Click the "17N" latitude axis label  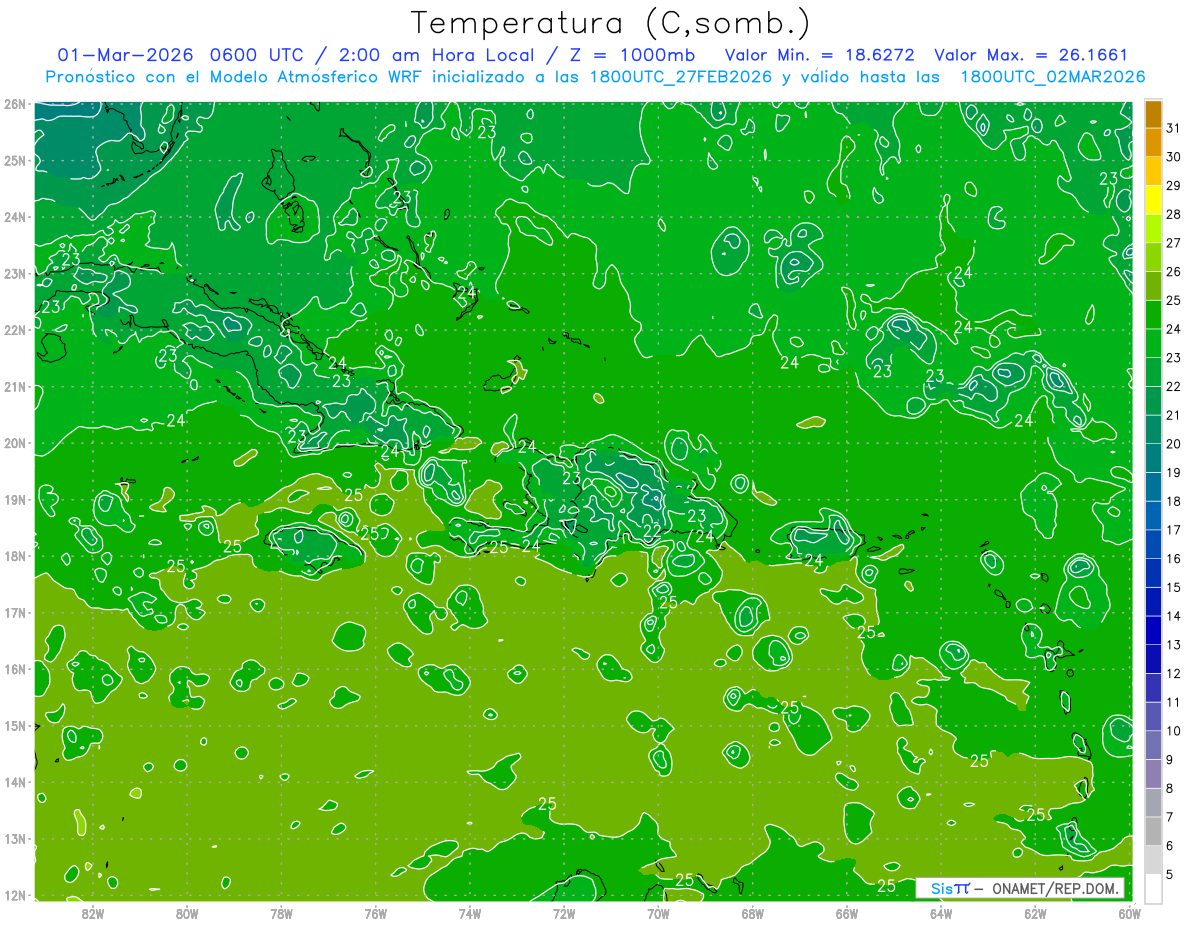click(14, 612)
